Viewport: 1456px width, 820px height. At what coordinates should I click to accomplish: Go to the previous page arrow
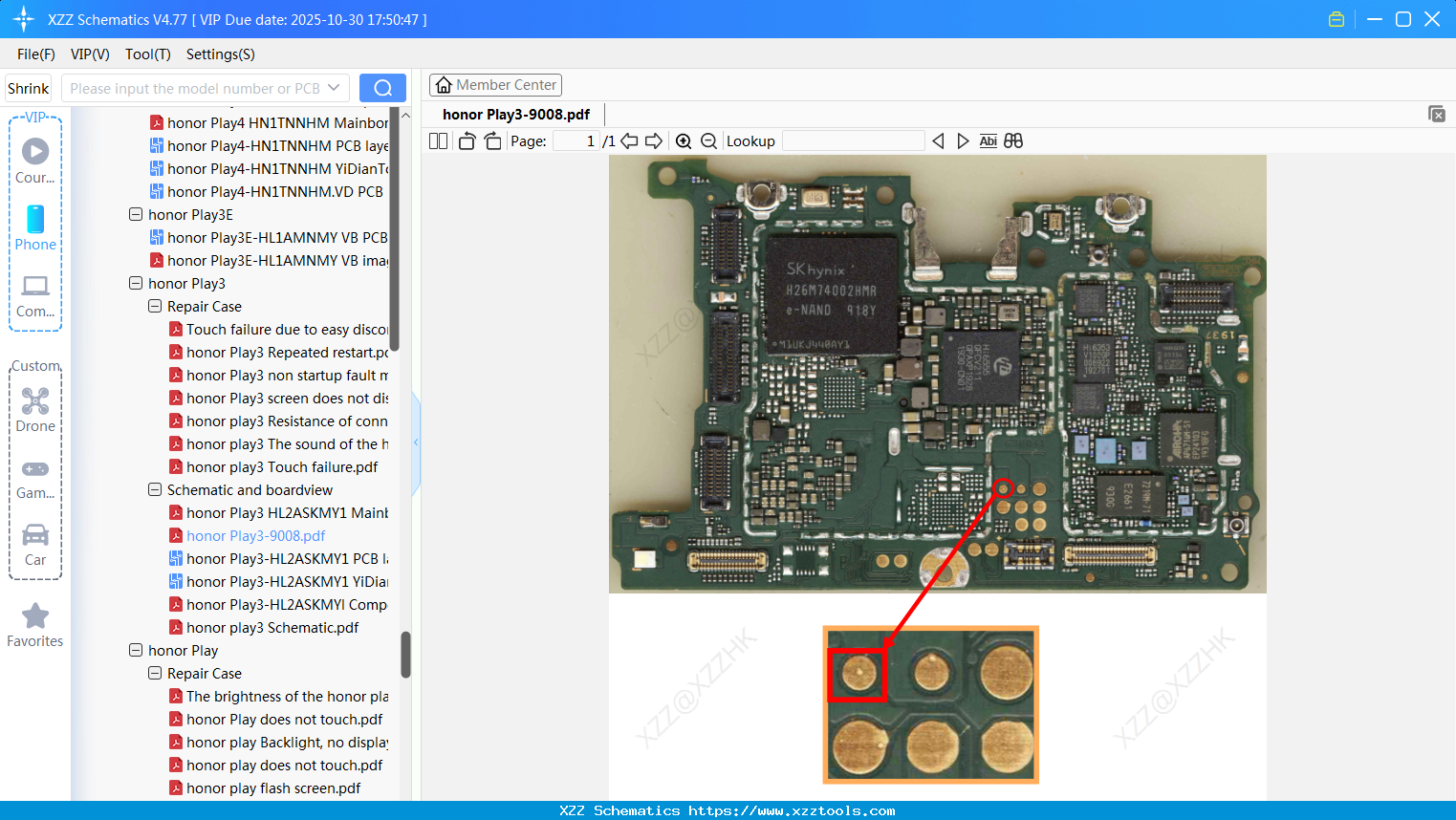tap(629, 141)
